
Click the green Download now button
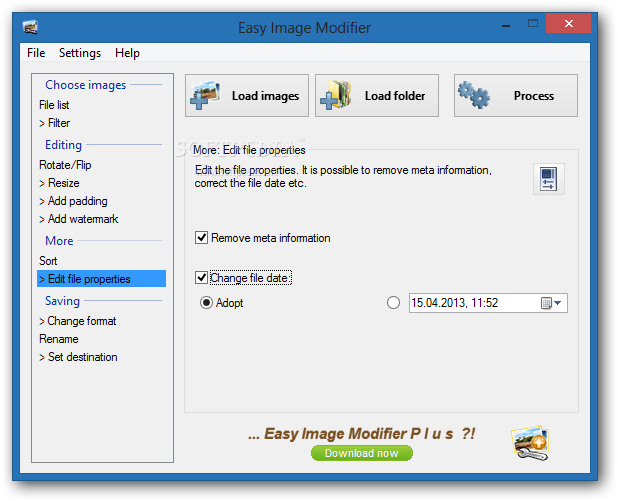tap(361, 453)
